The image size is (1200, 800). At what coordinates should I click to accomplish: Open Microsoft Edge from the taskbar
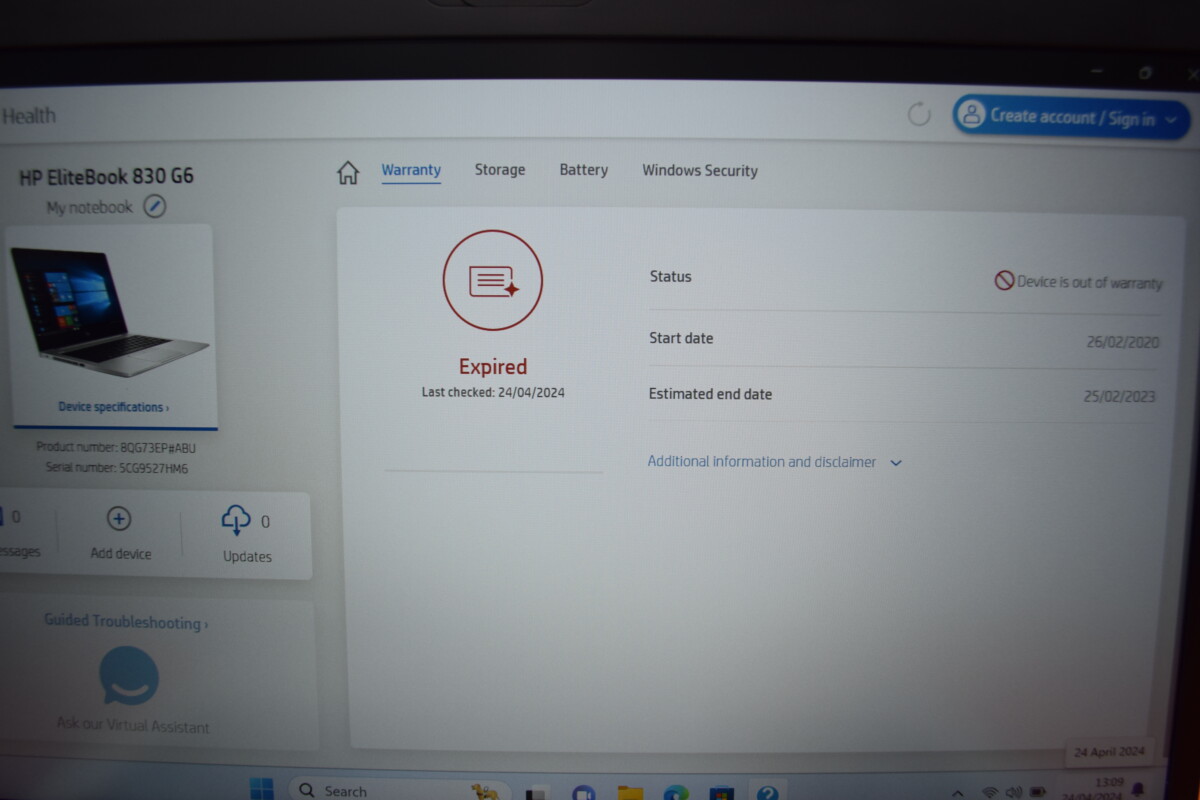pos(676,793)
